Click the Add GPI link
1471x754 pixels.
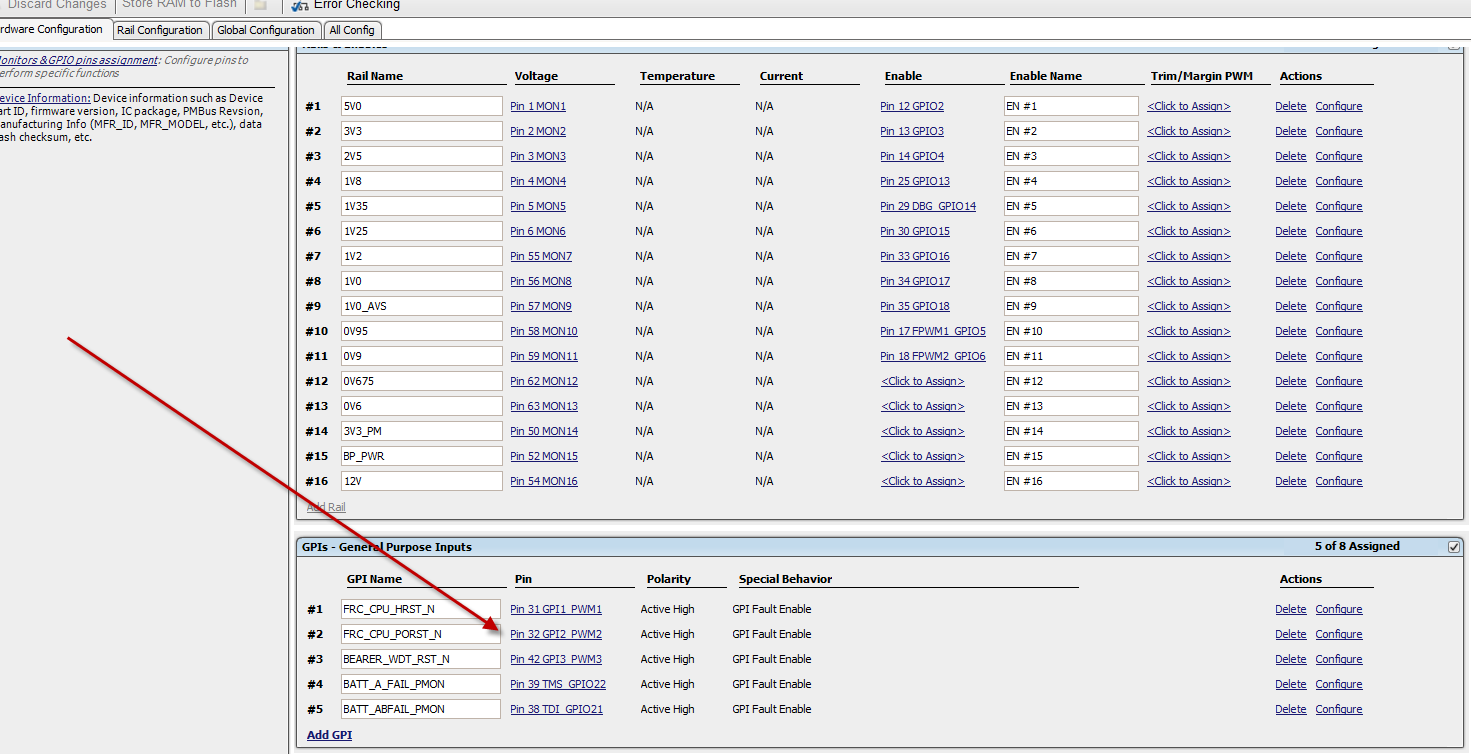point(329,735)
